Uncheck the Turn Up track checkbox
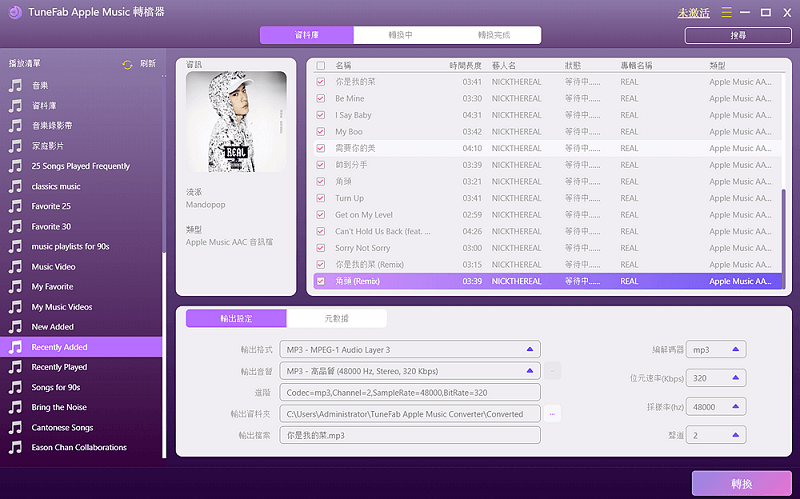 (320, 198)
